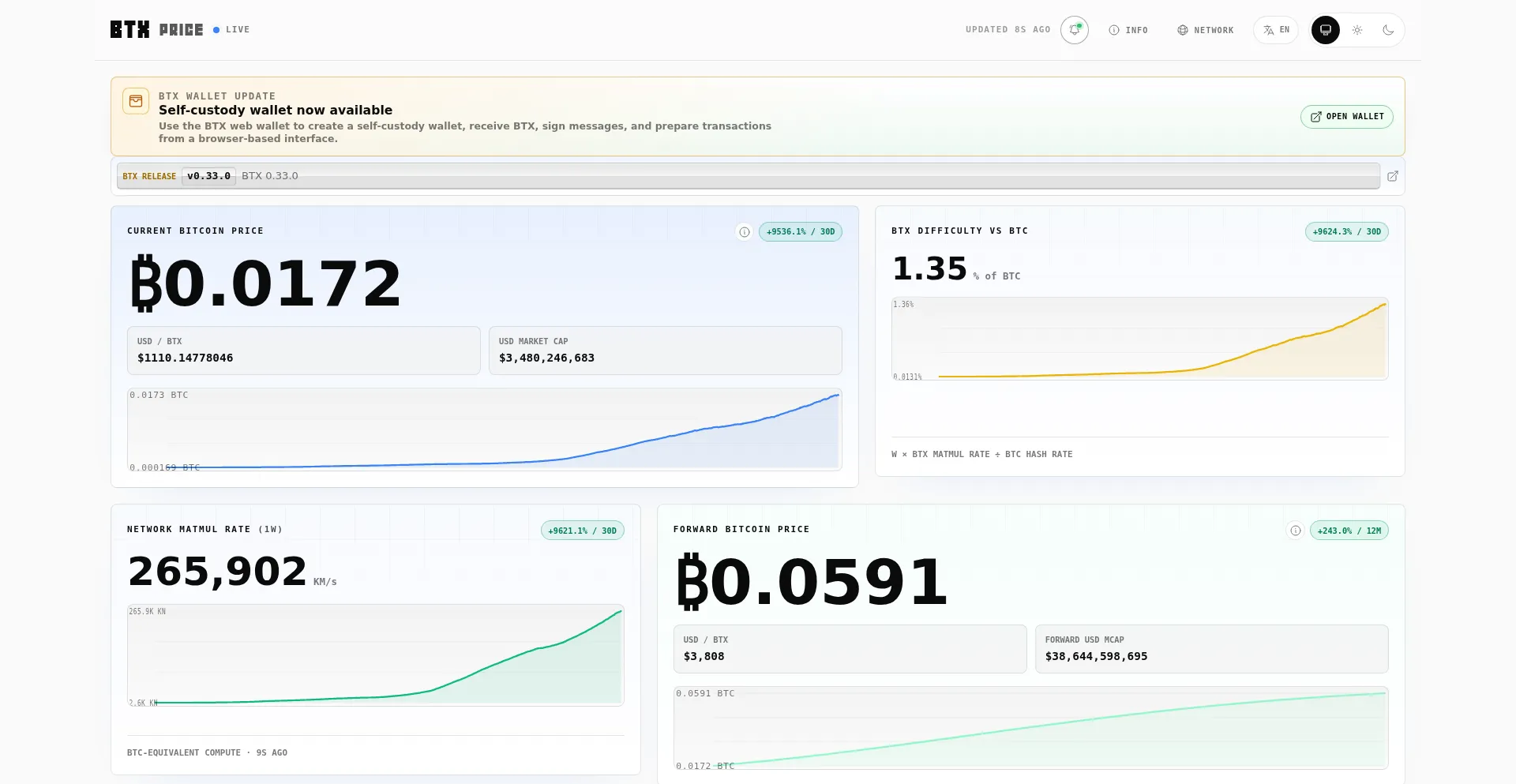Show info for Current Bitcoin Price
Image resolution: width=1516 pixels, height=784 pixels.
(x=744, y=232)
